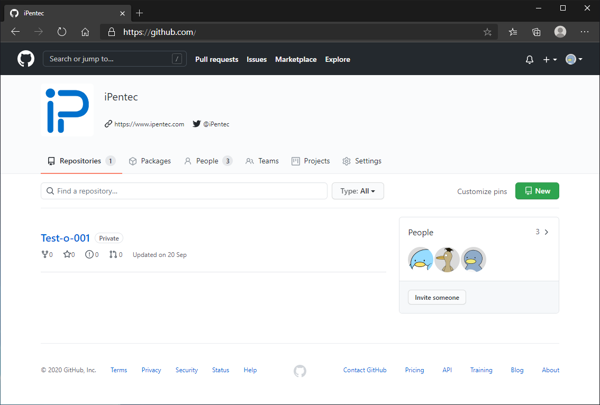Click the People 3 chevron arrow
The image size is (600, 405).
click(x=546, y=232)
